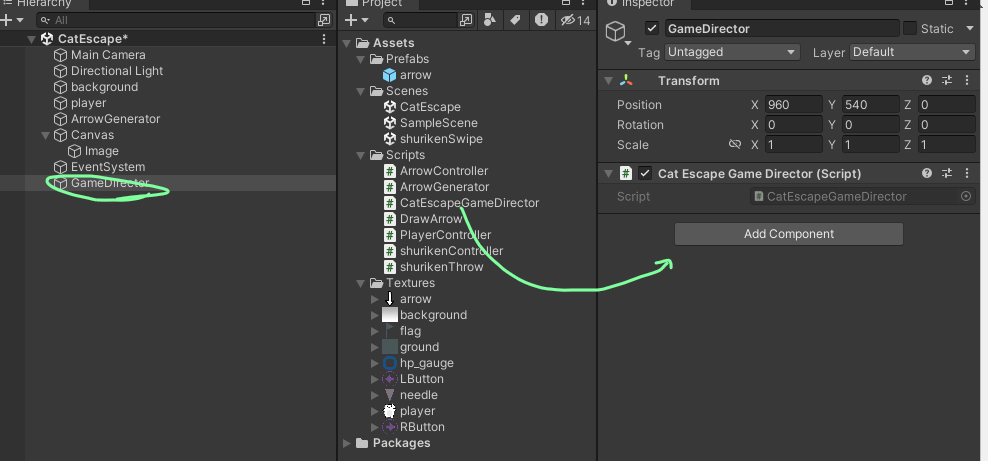
Task: Collapse the CatEscape scene in Hierarchy
Action: click(32, 39)
